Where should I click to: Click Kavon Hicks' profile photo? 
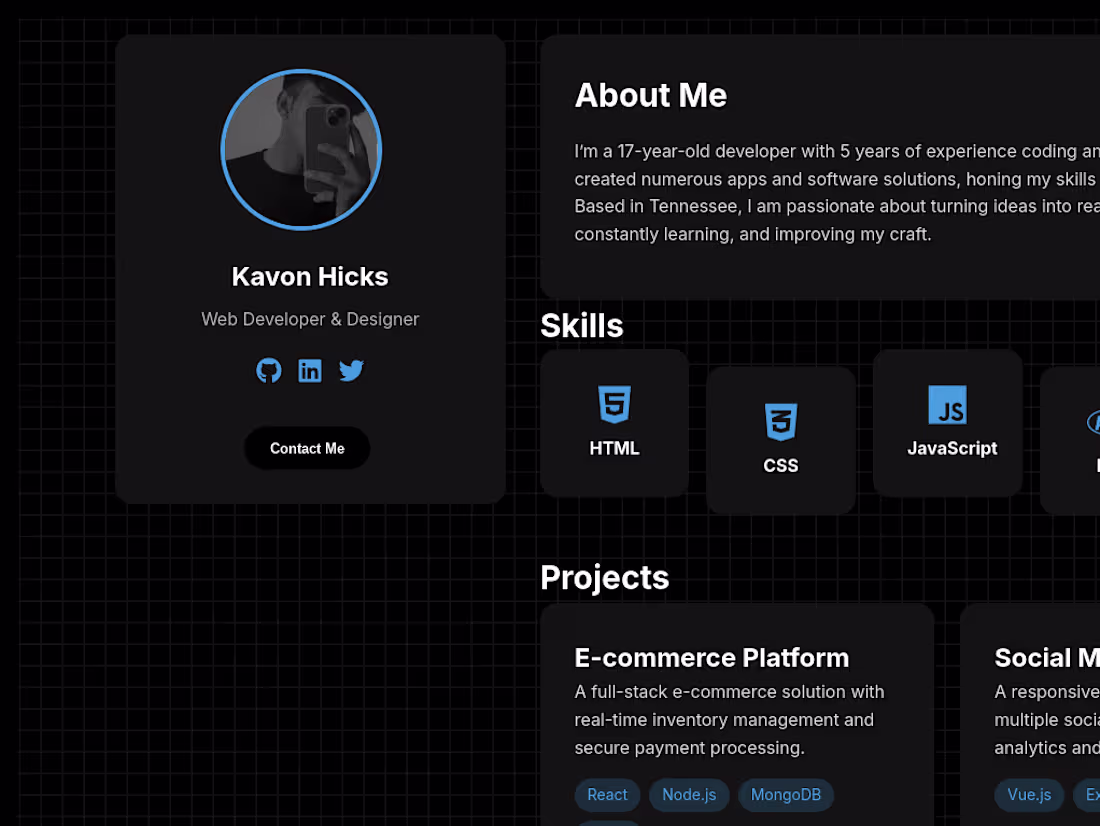pyautogui.click(x=301, y=148)
